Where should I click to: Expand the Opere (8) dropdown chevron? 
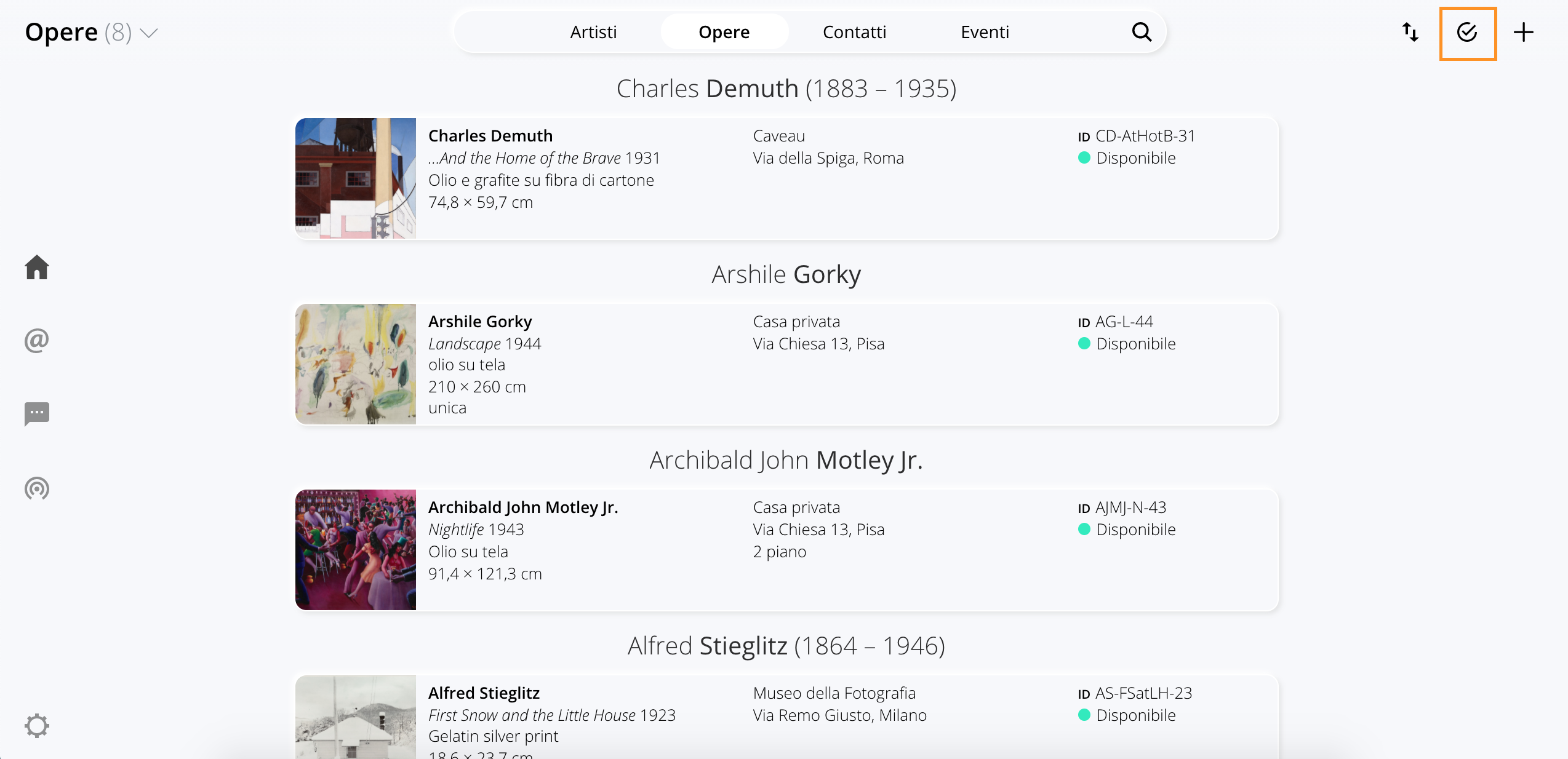(150, 33)
